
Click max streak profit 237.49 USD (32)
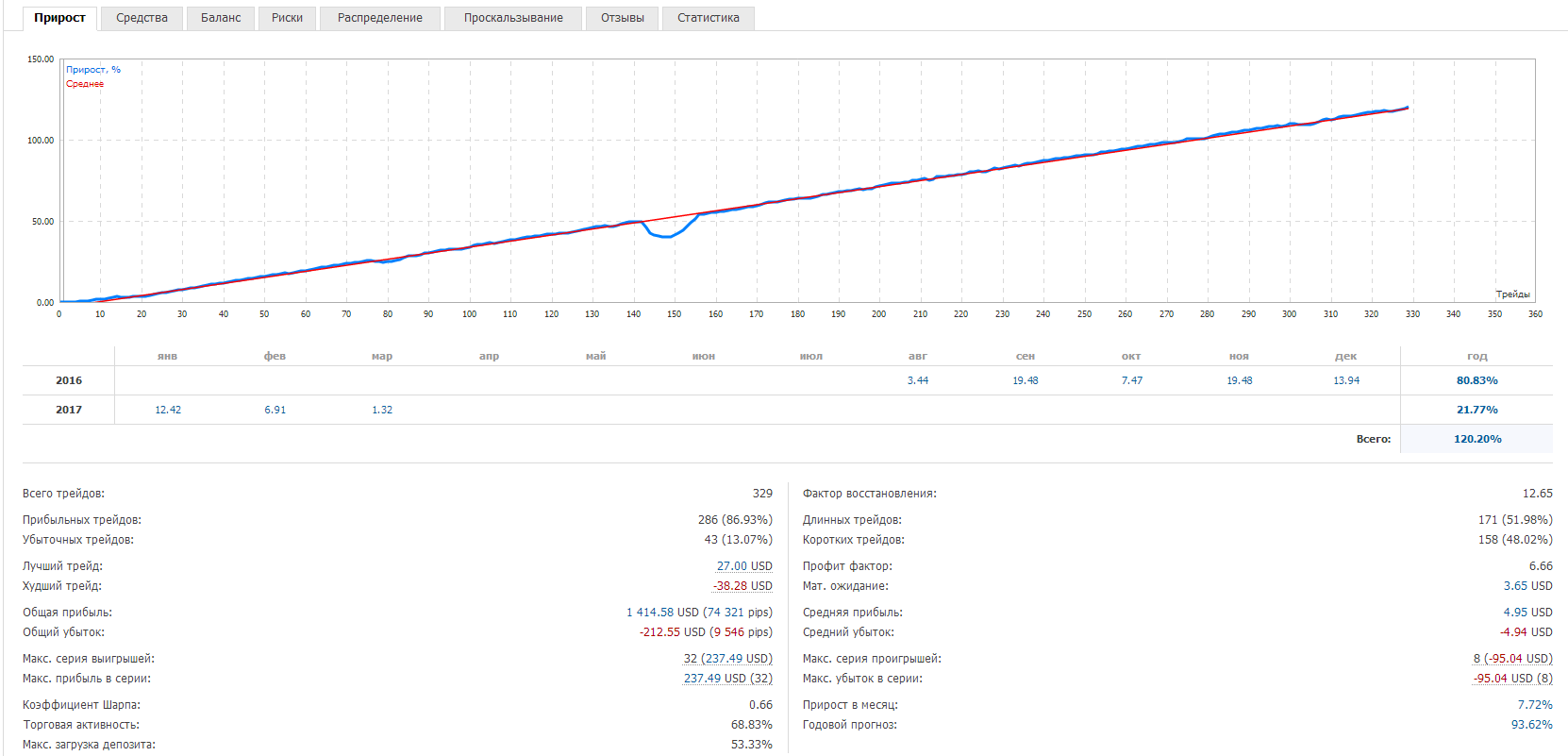(727, 679)
